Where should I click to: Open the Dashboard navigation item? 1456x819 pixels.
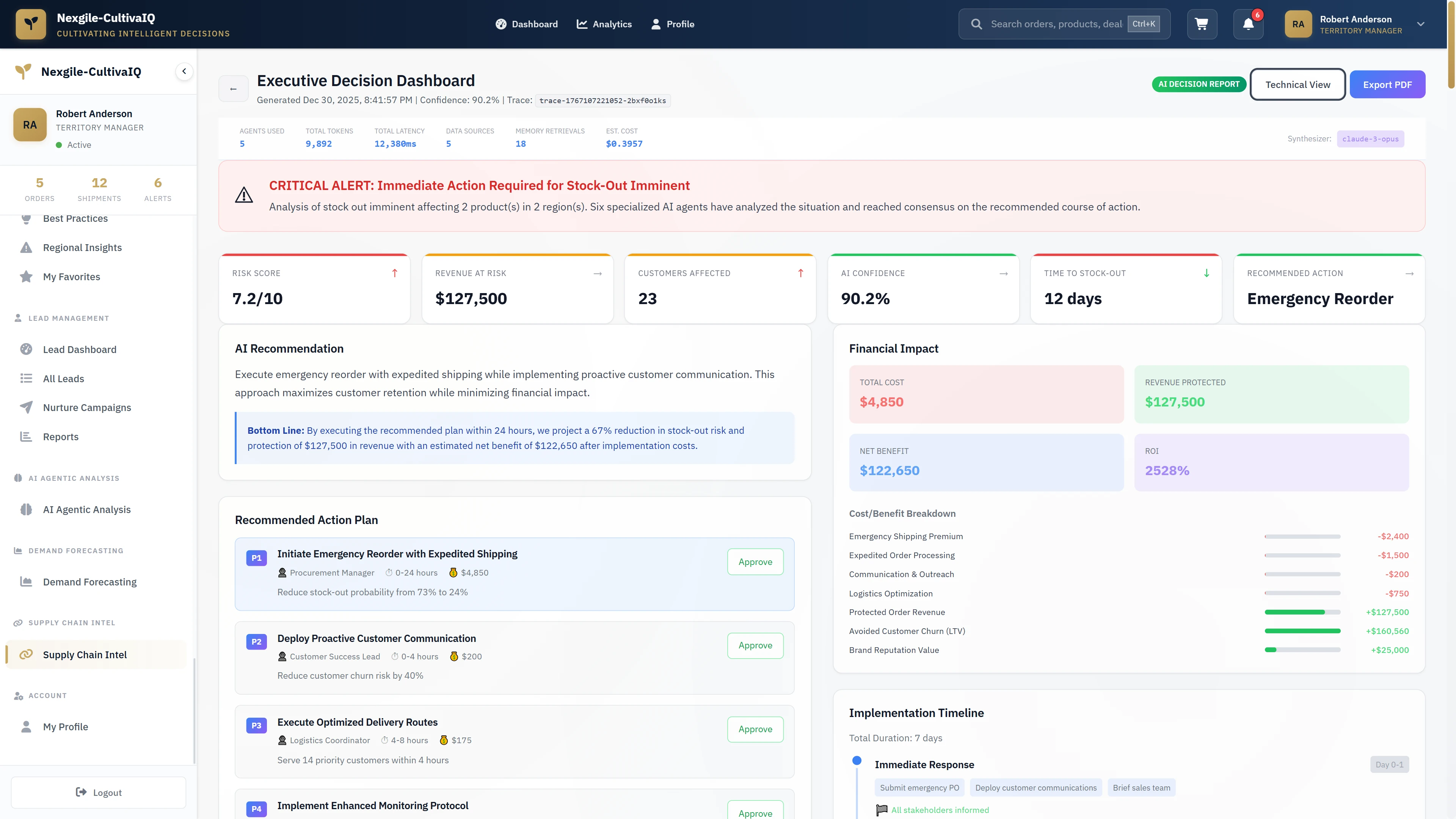[x=526, y=24]
